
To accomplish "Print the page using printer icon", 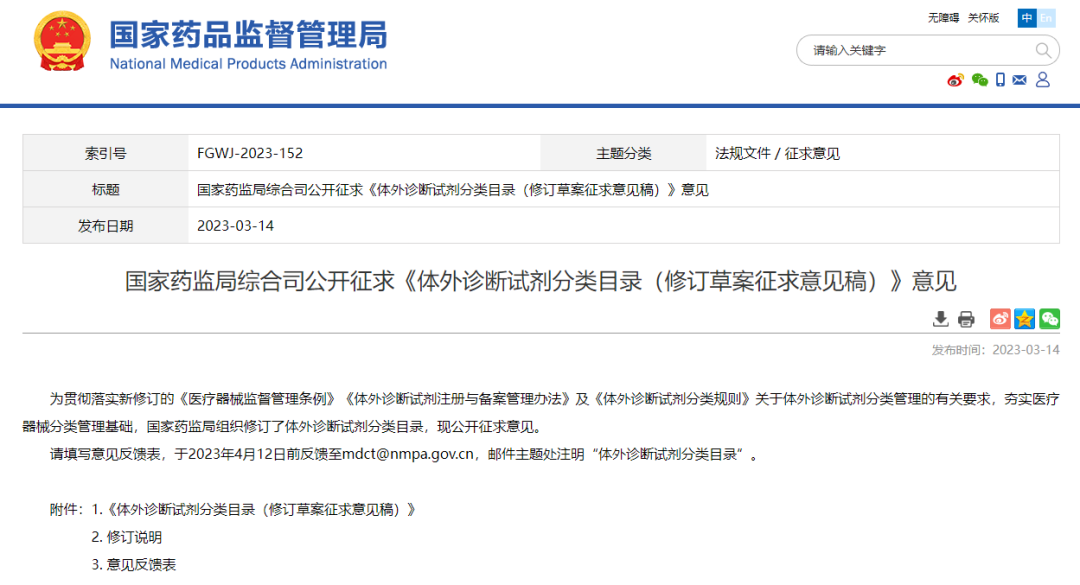I will tap(966, 319).
